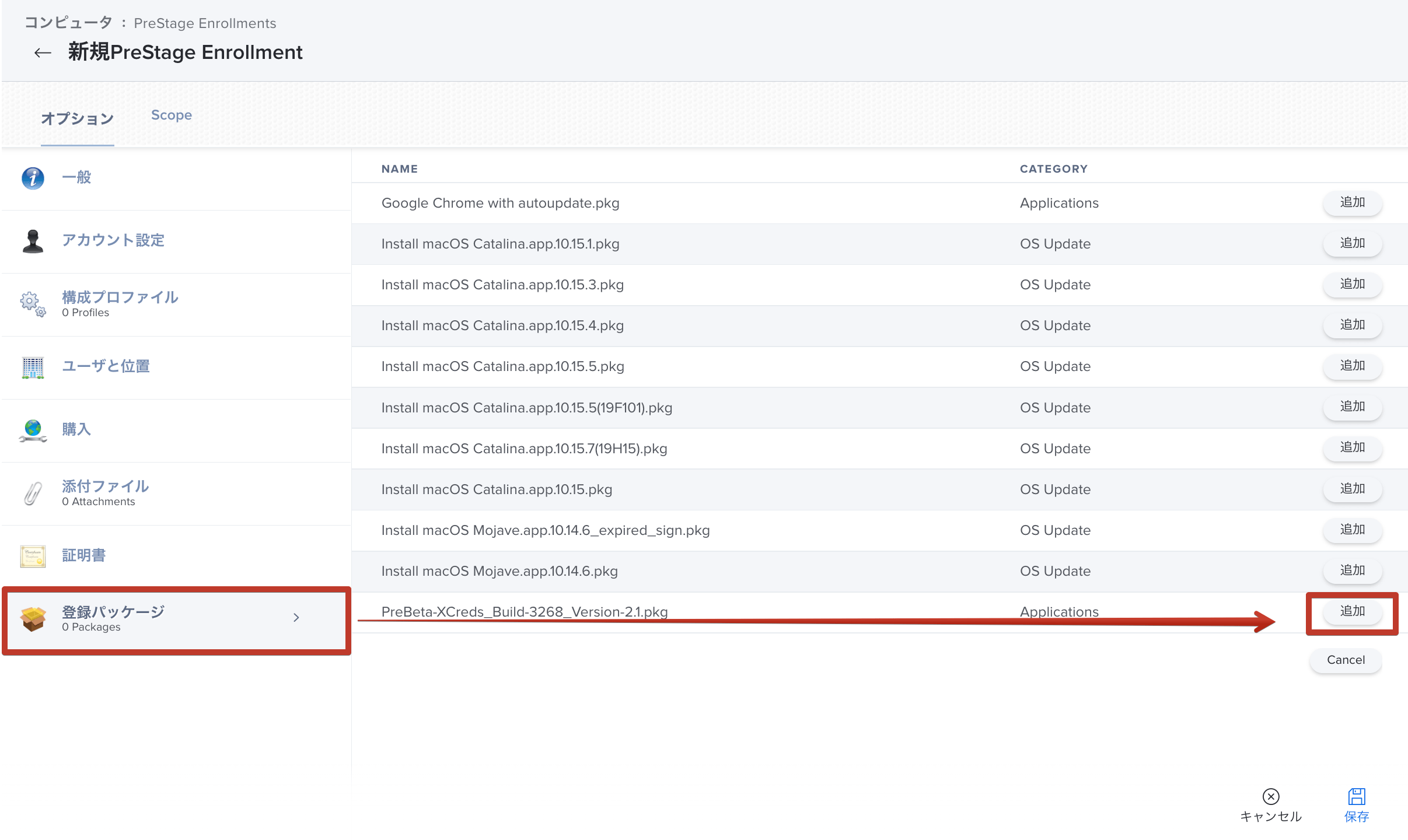Click the PreBeta-XCreds_Build-3268_Version-2.1.pkg name
Image resolution: width=1408 pixels, height=840 pixels.
coord(525,612)
